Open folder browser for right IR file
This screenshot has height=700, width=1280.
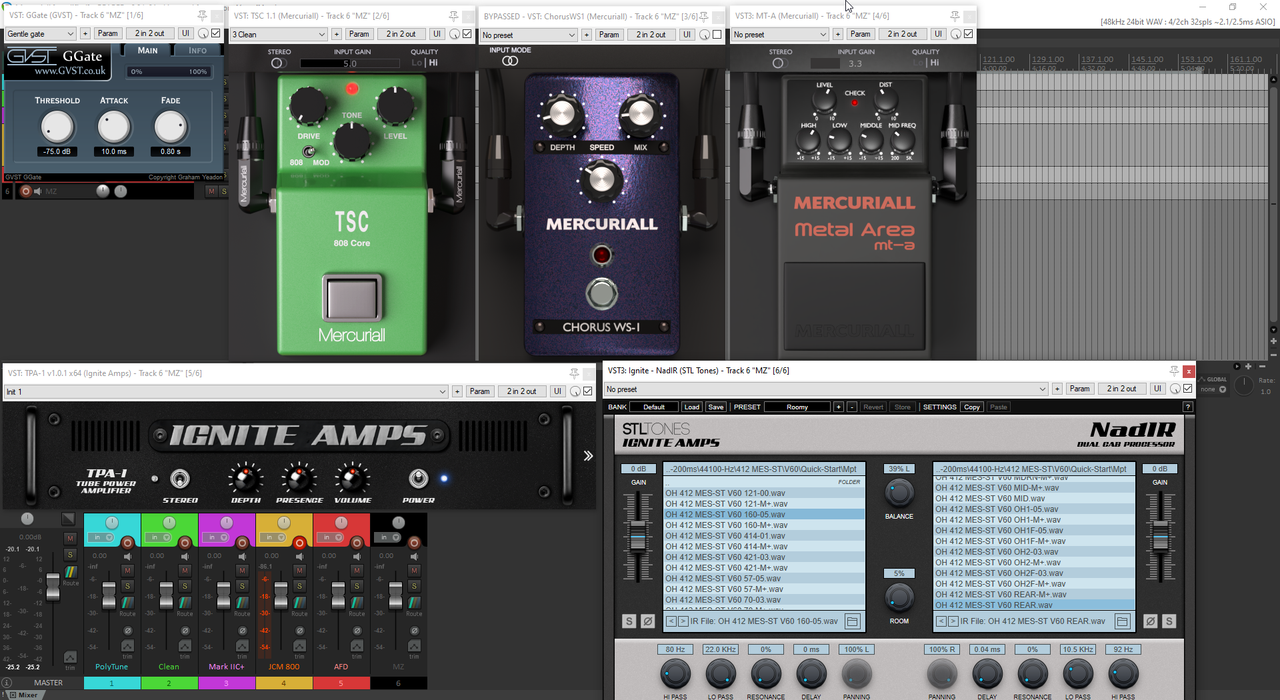click(1122, 621)
